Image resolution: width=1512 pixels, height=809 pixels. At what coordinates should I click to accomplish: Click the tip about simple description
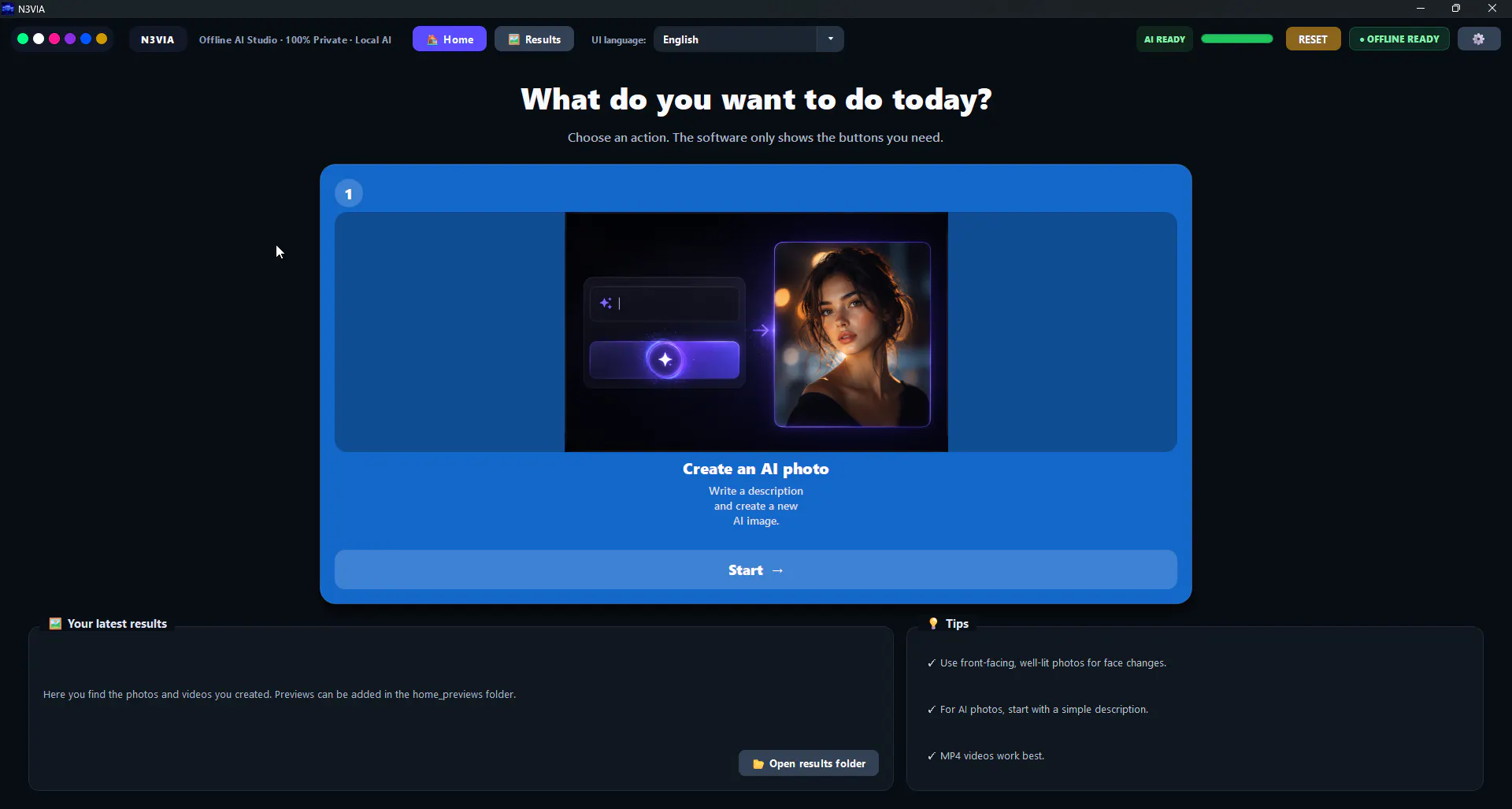pyautogui.click(x=1038, y=710)
